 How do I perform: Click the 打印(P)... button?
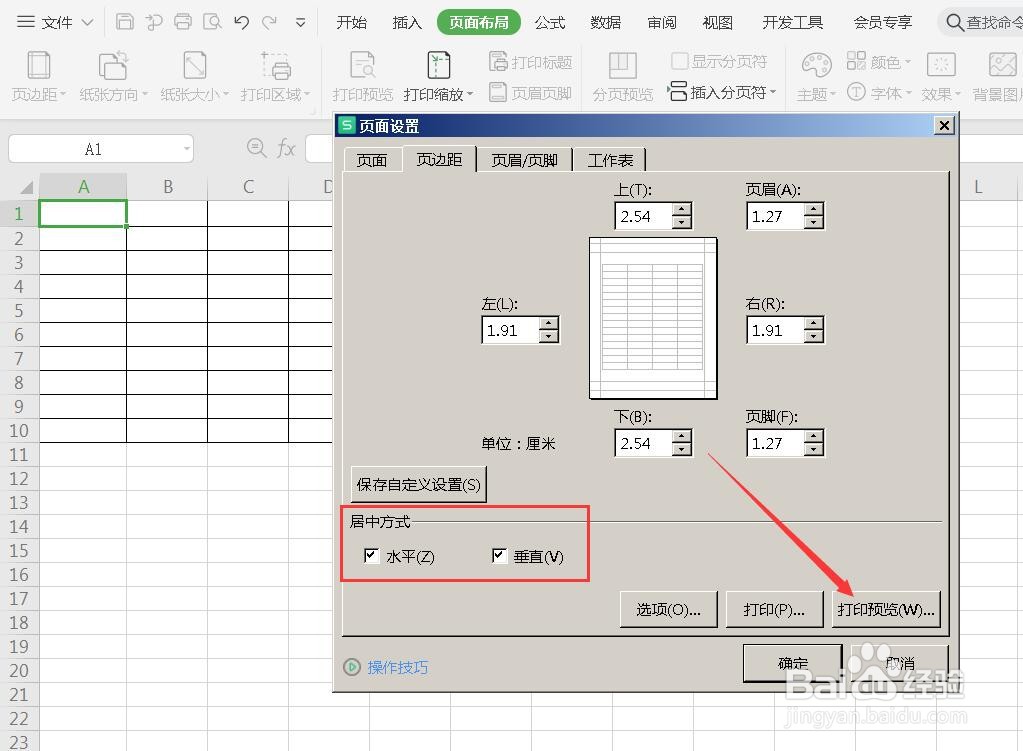click(774, 609)
